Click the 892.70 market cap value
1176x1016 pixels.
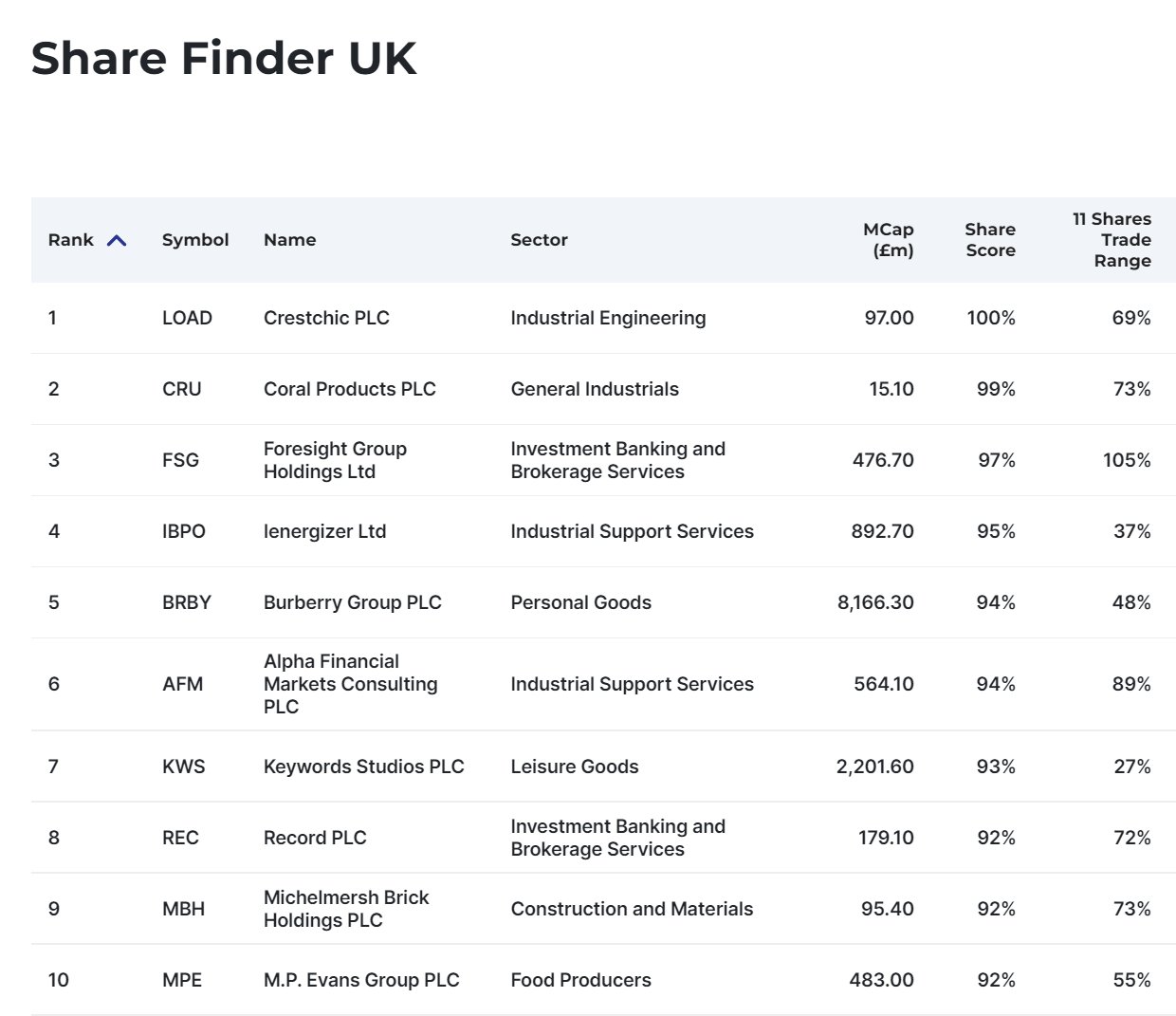click(883, 531)
